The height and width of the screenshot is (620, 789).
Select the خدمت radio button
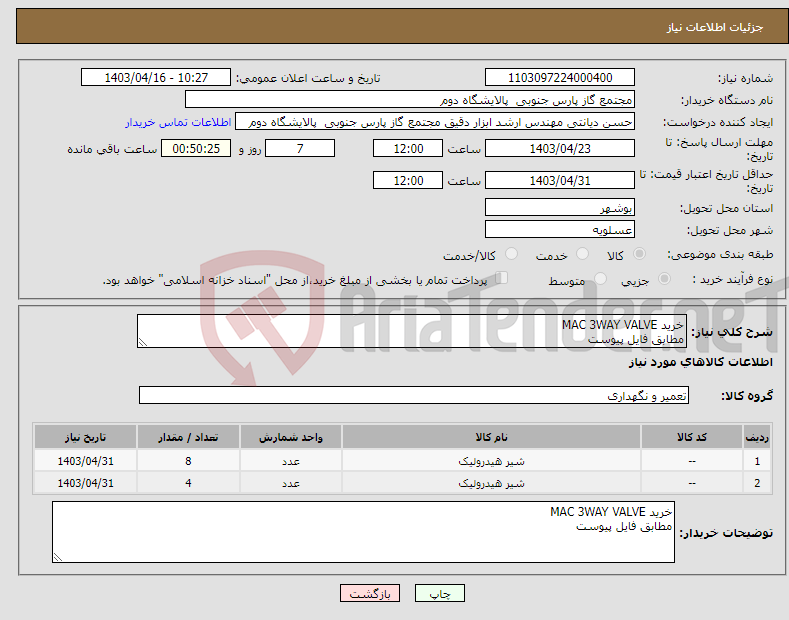[x=582, y=254]
